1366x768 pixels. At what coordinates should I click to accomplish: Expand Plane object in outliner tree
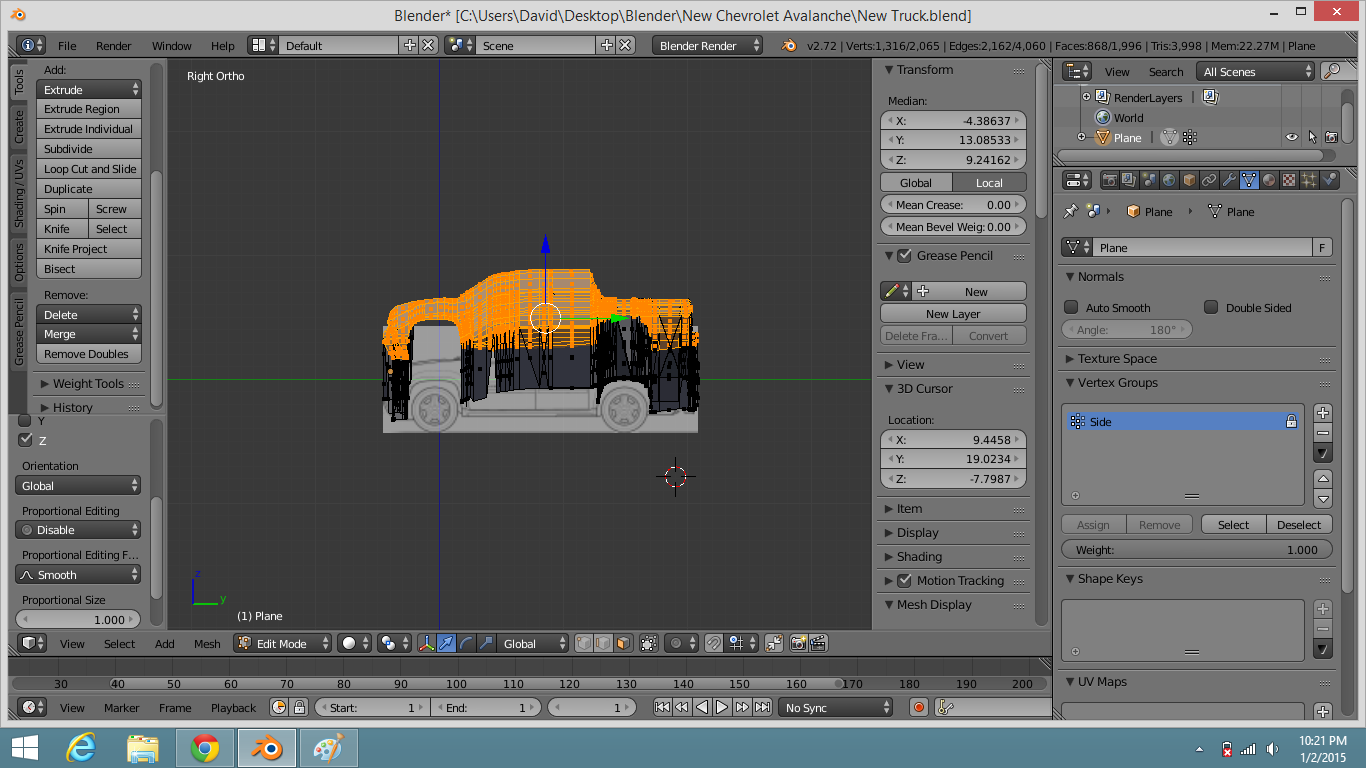point(1081,137)
